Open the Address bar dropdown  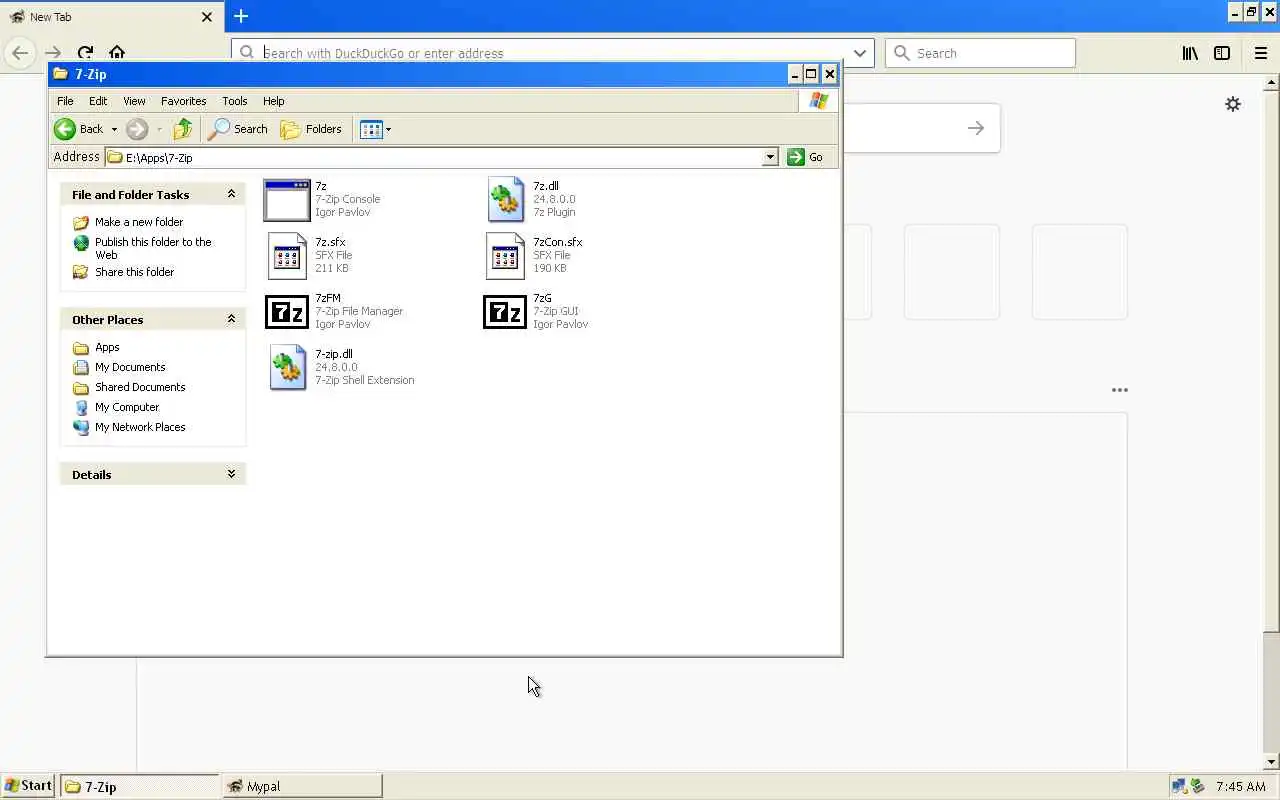770,157
